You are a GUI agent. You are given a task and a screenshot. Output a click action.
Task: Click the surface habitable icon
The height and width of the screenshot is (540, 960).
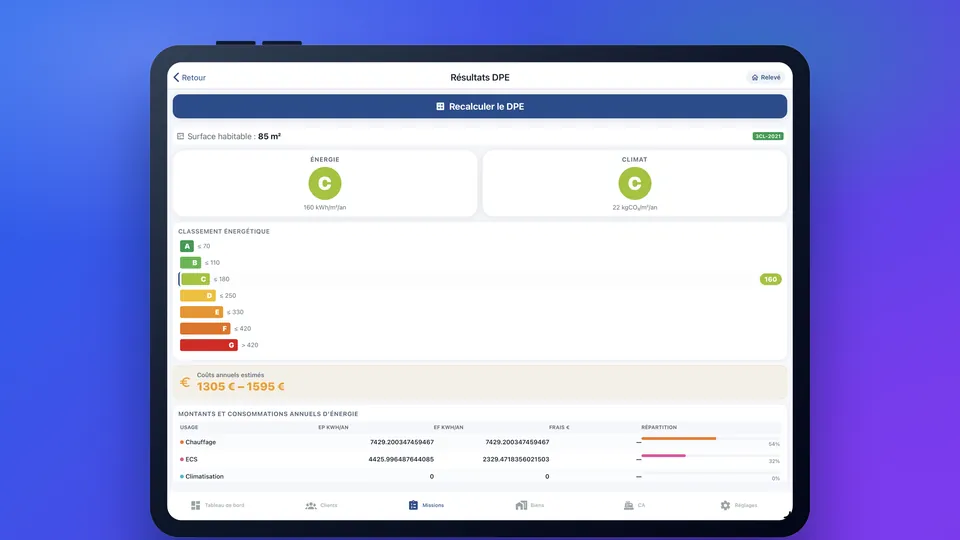click(x=181, y=137)
